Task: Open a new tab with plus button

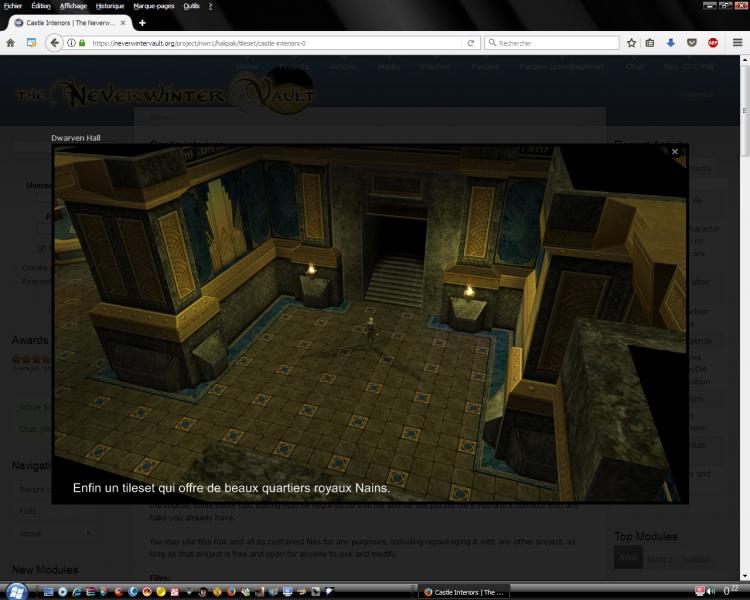Action: click(x=142, y=23)
